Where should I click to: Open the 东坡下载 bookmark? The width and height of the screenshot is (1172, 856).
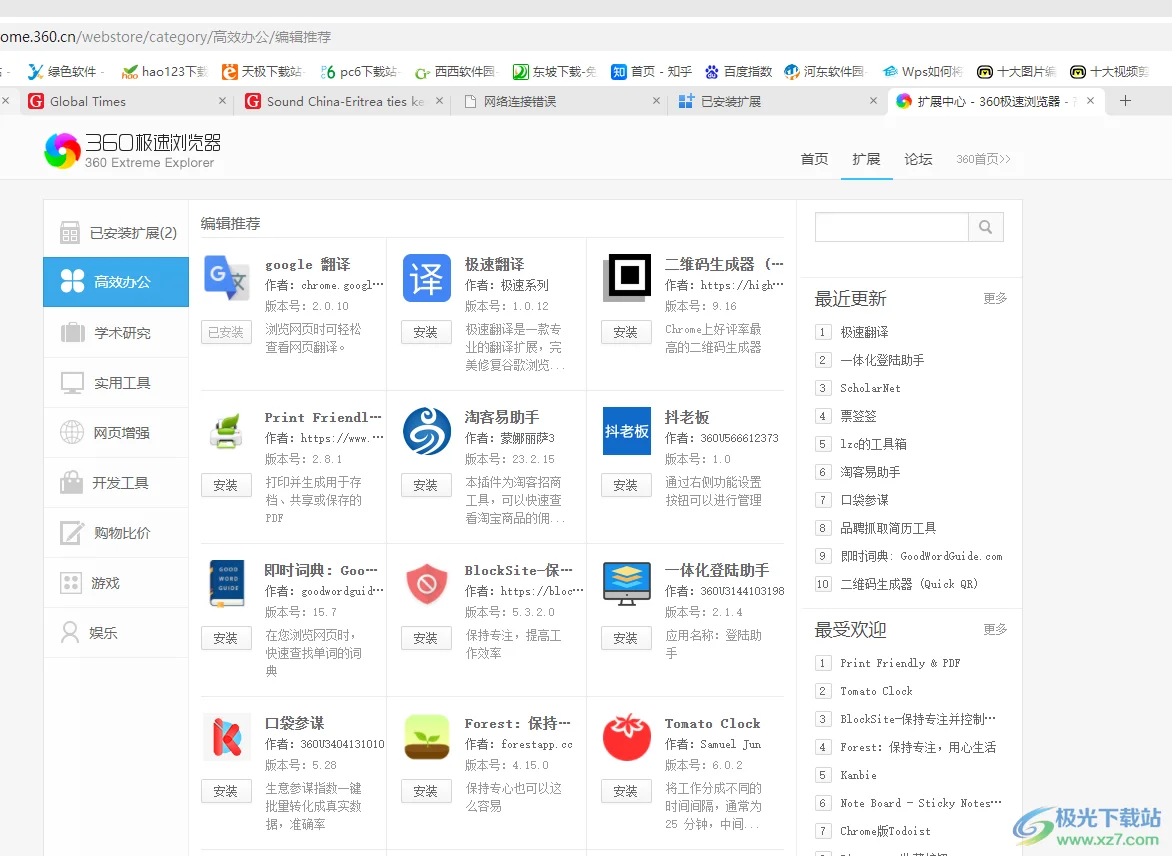point(555,72)
